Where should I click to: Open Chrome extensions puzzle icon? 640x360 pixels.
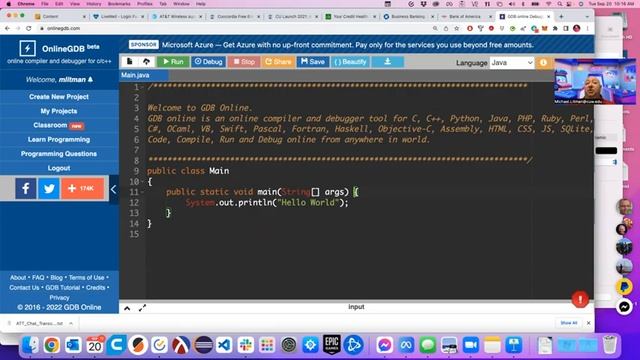(555, 28)
